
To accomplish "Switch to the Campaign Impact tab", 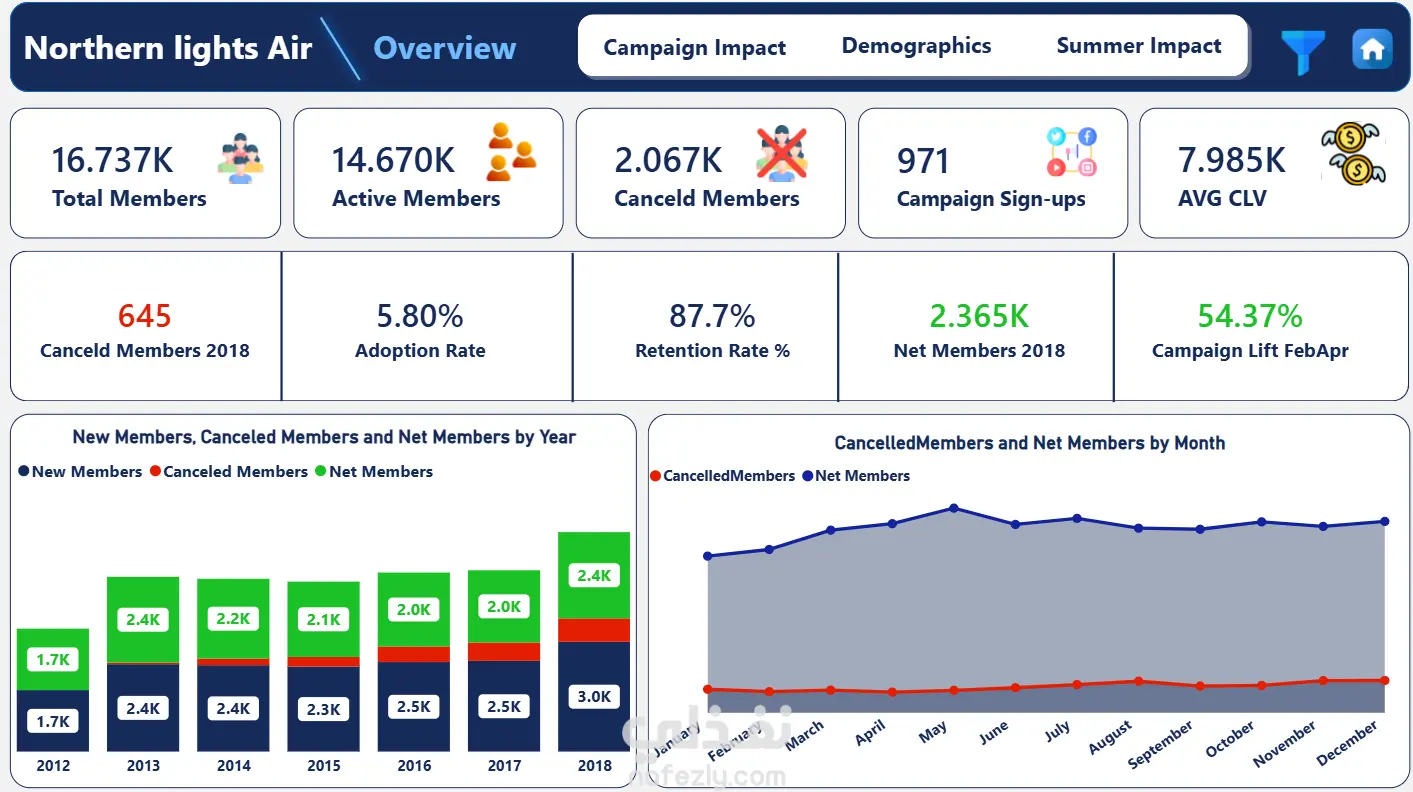I will (695, 47).
